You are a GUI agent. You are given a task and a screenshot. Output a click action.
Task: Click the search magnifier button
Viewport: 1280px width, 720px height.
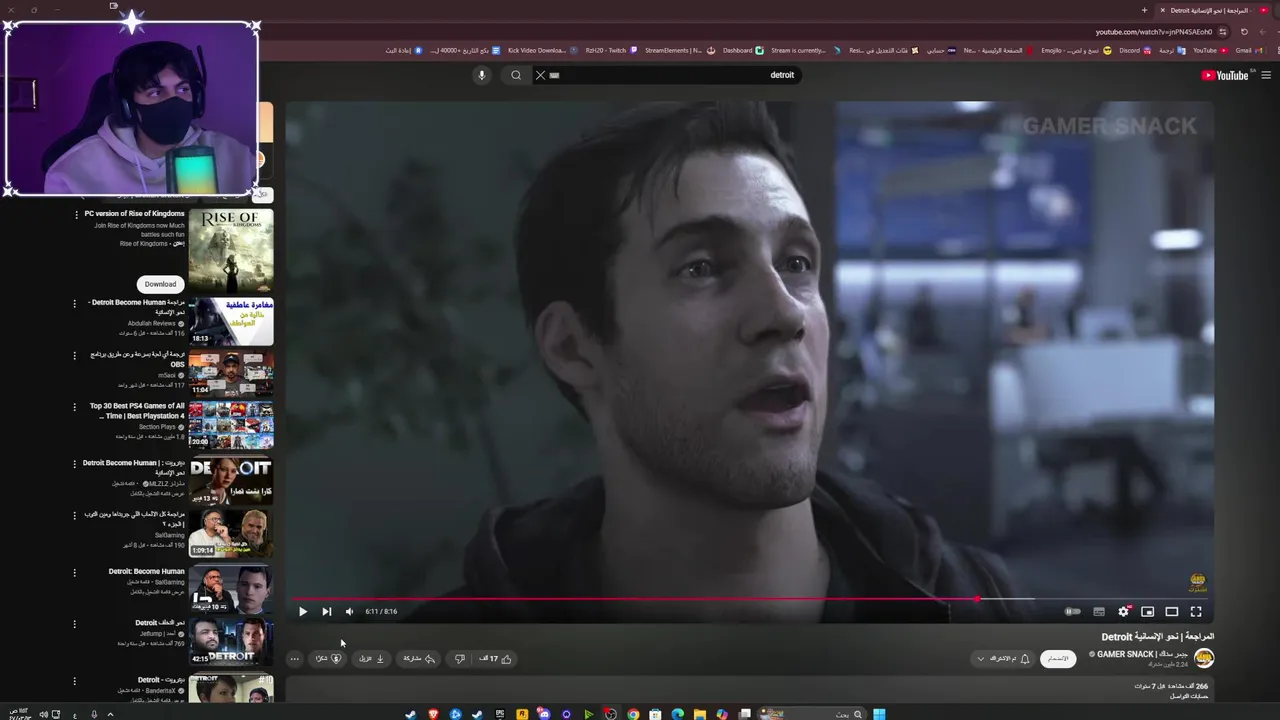pyautogui.click(x=516, y=75)
